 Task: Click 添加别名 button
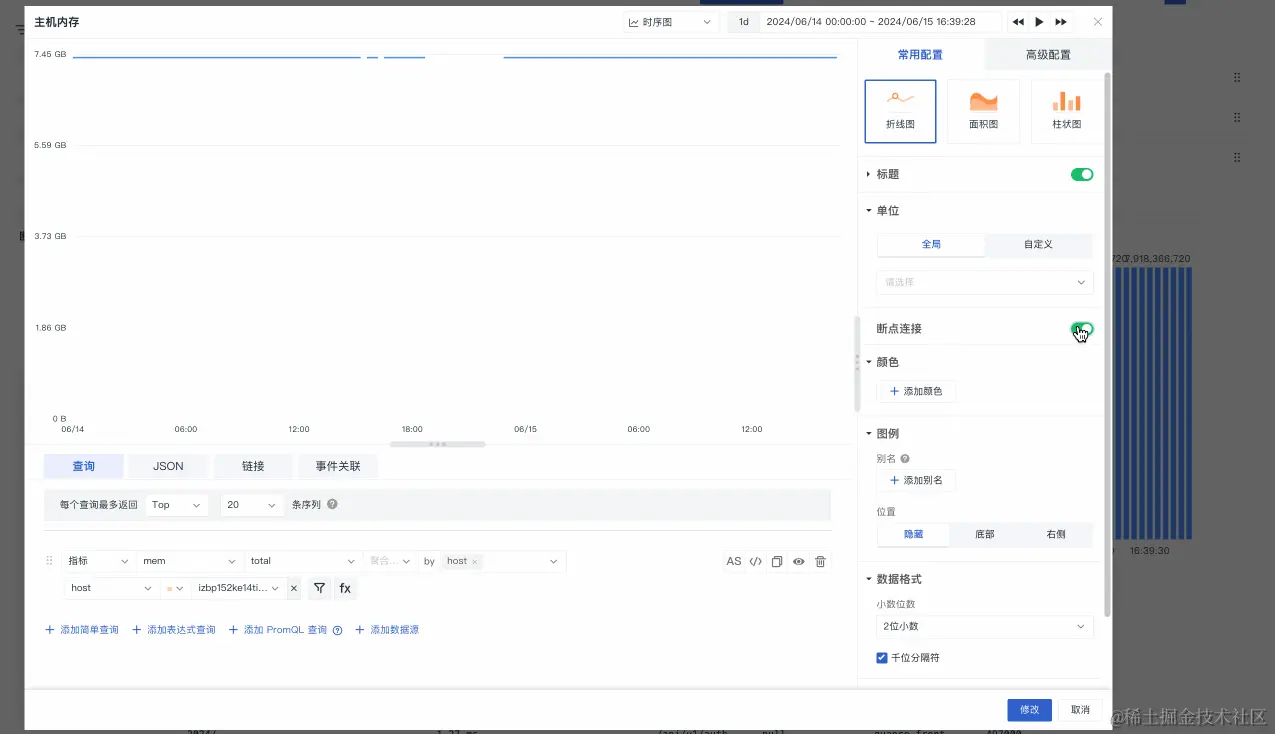[916, 481]
